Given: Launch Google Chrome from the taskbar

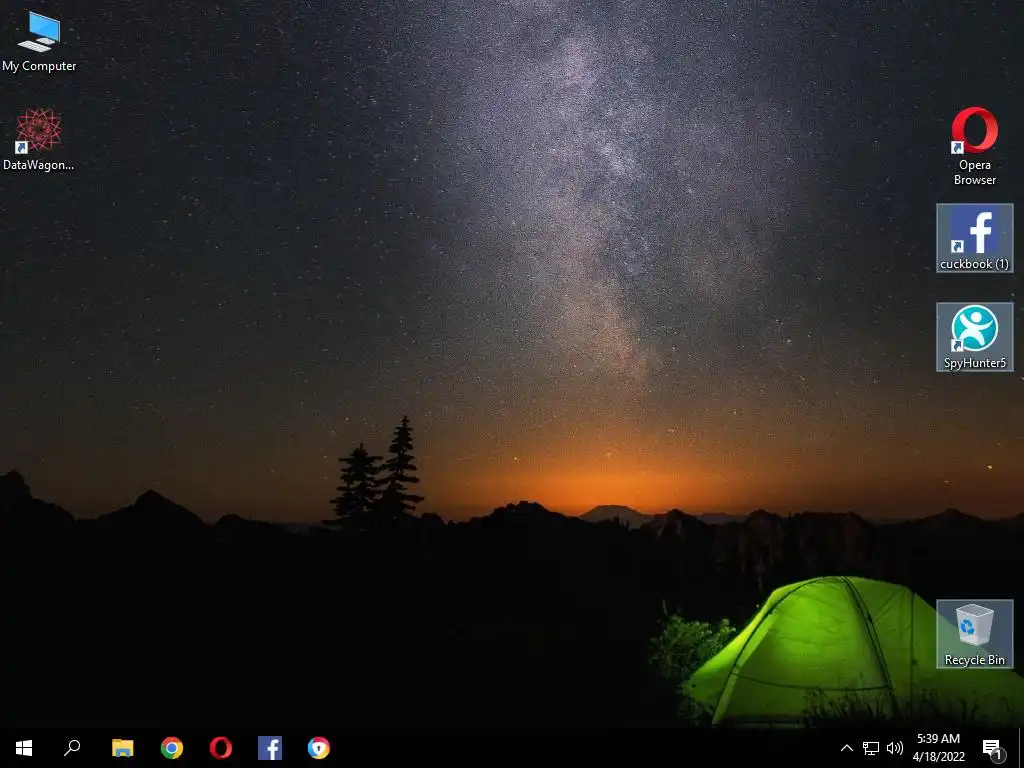Looking at the screenshot, I should point(172,748).
